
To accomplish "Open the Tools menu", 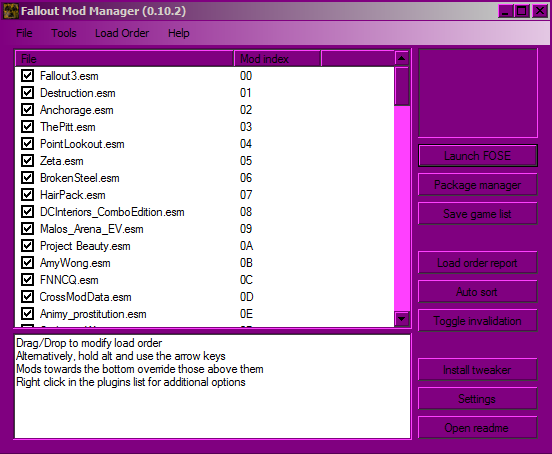I will (64, 33).
